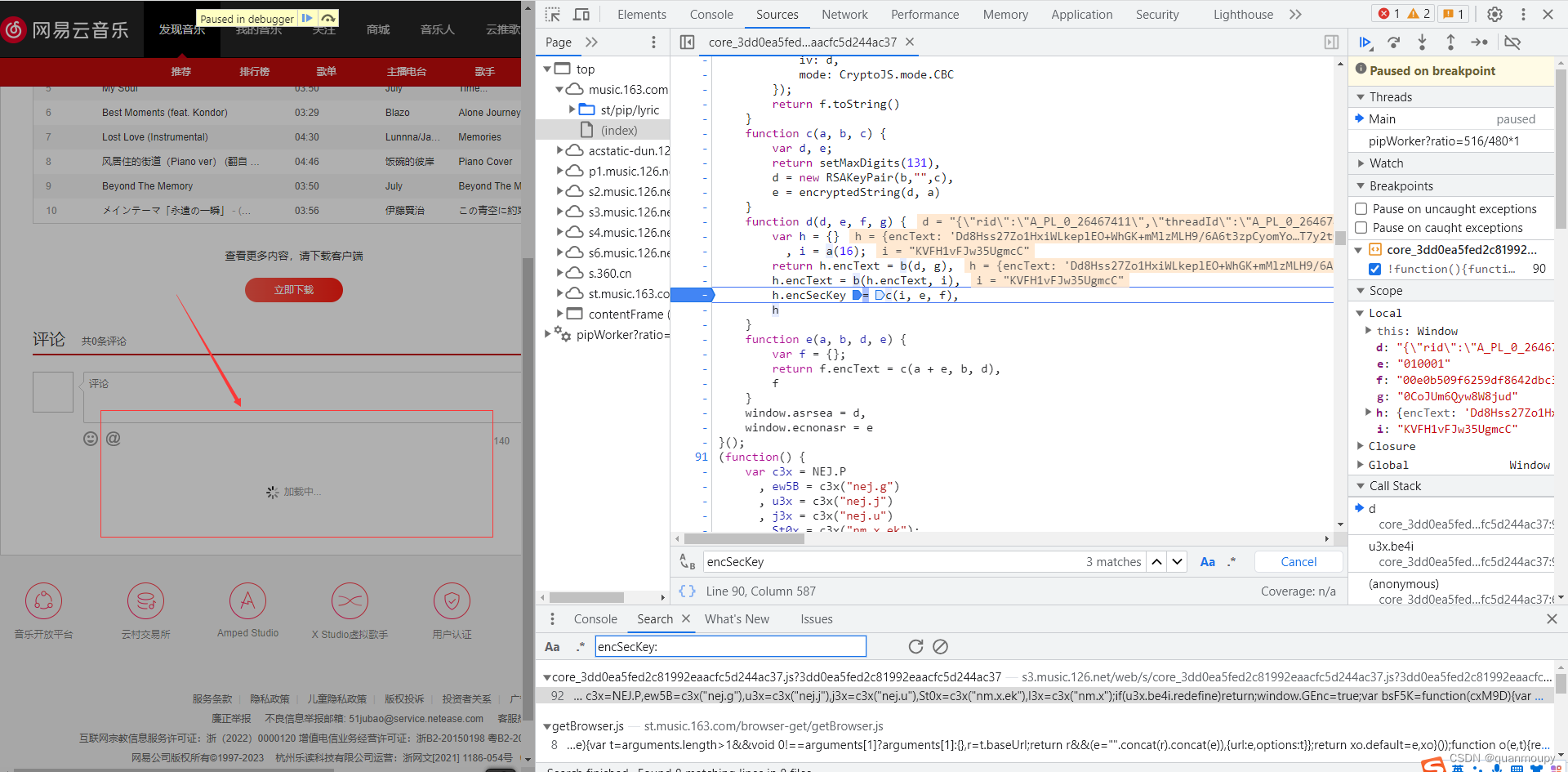Click the Step button in debugger
Image resolution: width=1568 pixels, height=772 pixels.
tap(1479, 42)
